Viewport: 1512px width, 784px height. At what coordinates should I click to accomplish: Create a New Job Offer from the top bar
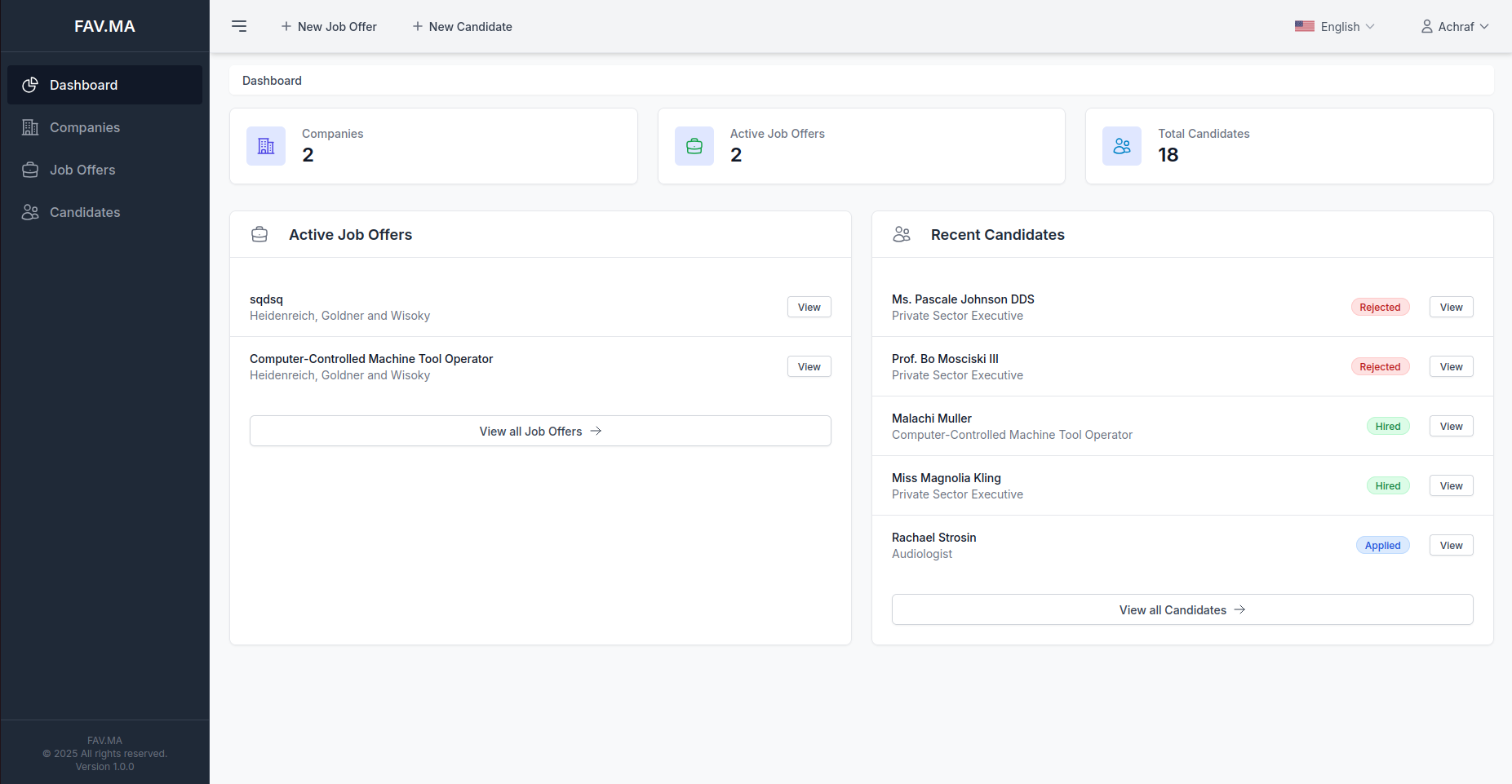(x=329, y=27)
